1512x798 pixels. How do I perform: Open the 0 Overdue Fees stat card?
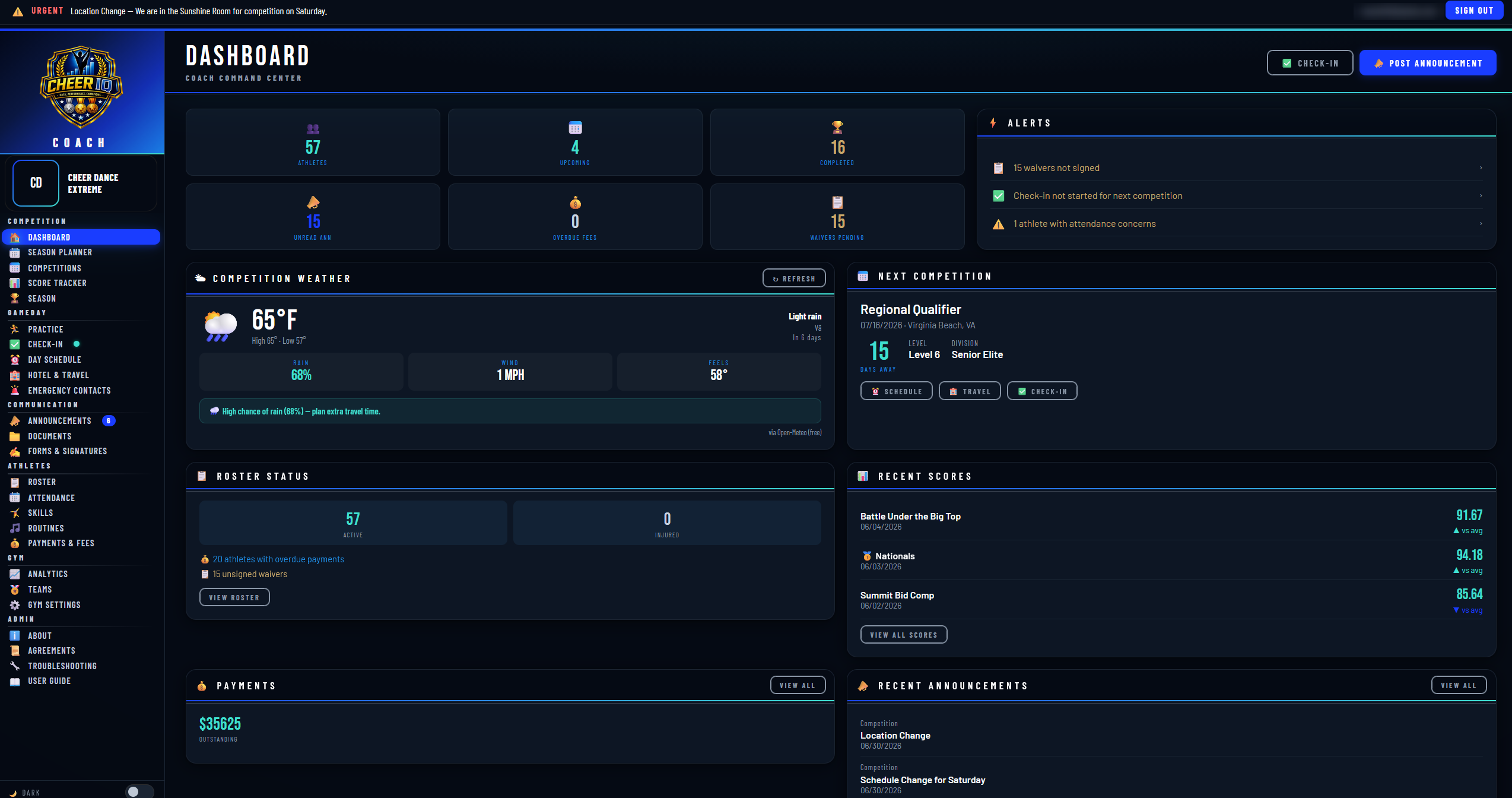click(575, 217)
